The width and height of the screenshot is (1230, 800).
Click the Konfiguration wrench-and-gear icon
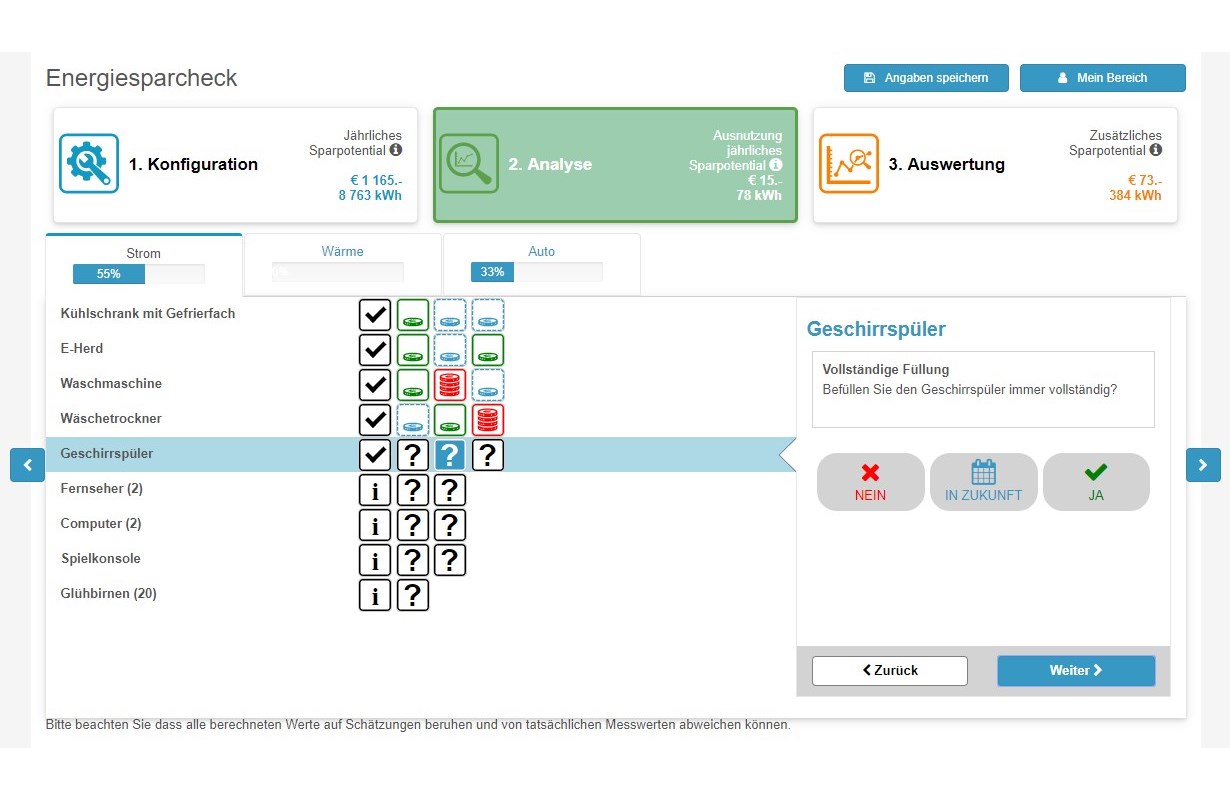pyautogui.click(x=89, y=164)
